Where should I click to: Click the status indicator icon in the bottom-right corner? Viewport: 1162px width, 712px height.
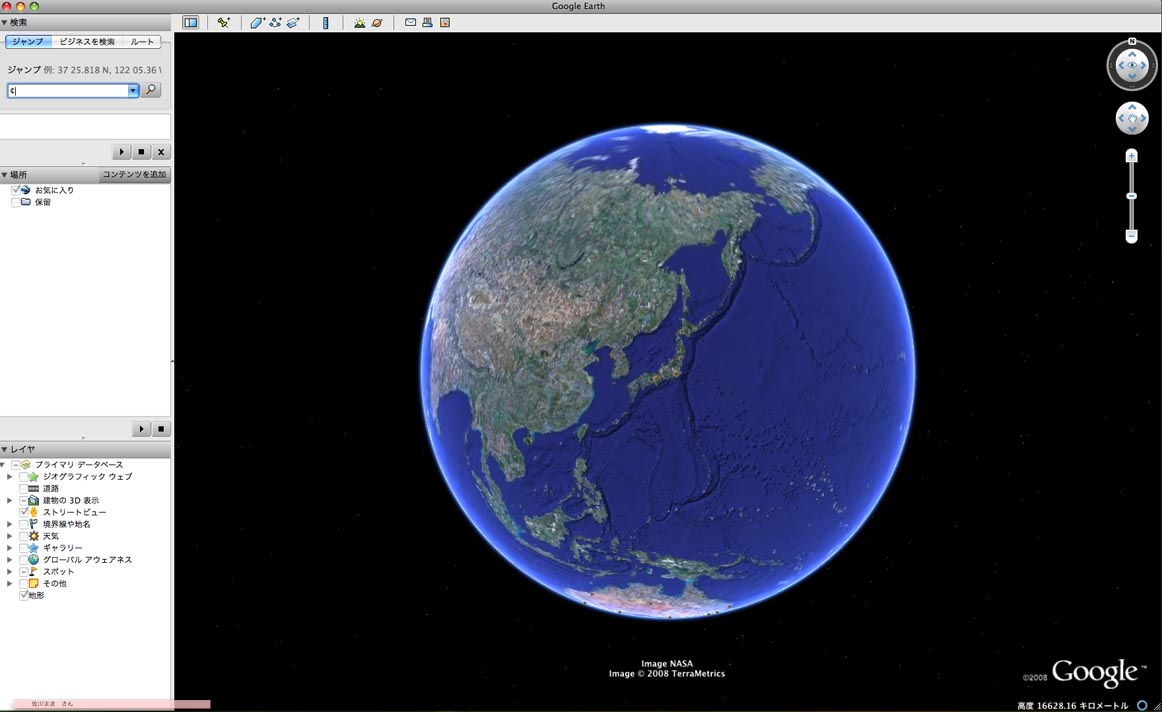click(x=1143, y=705)
